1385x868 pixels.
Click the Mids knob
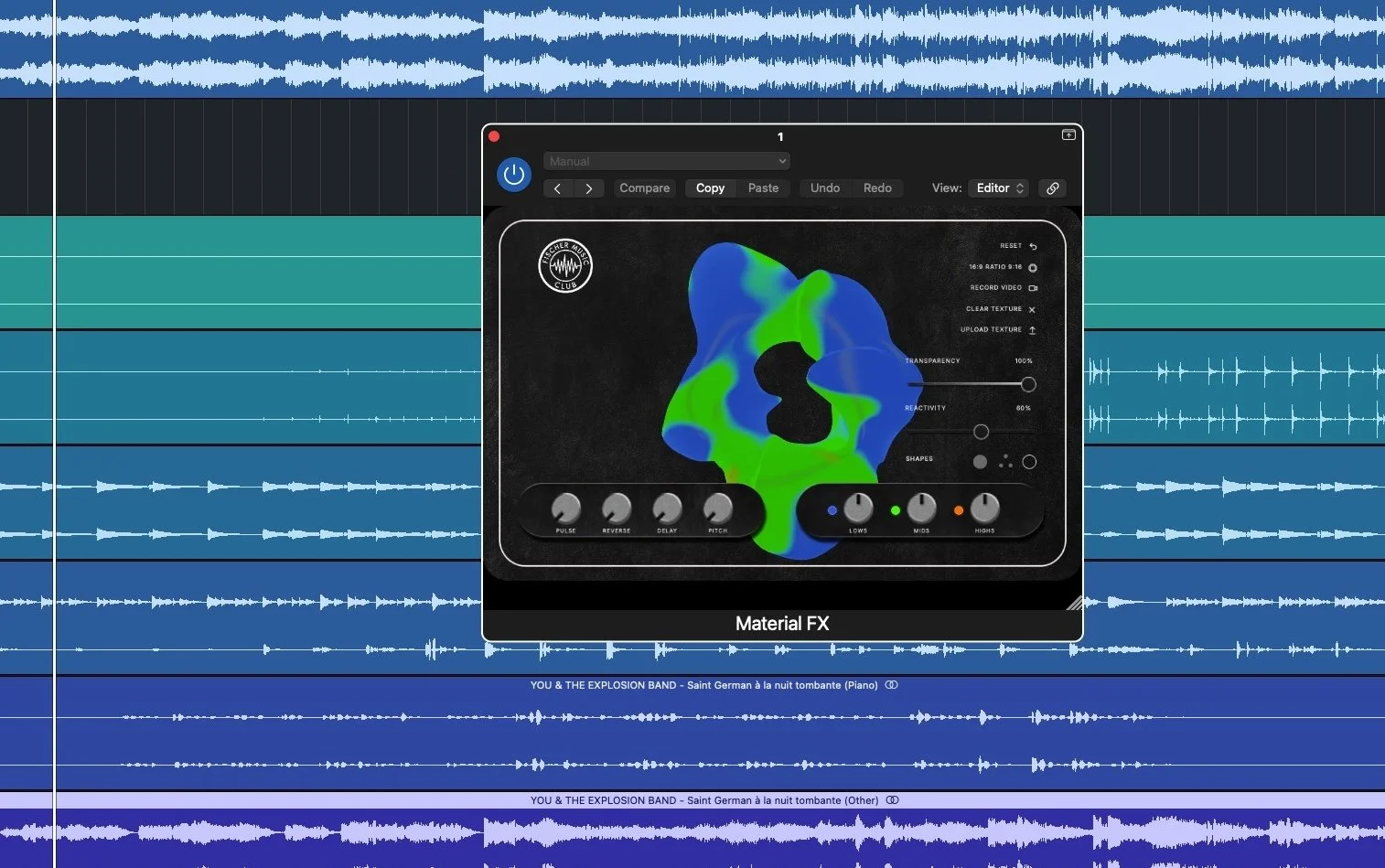921,507
